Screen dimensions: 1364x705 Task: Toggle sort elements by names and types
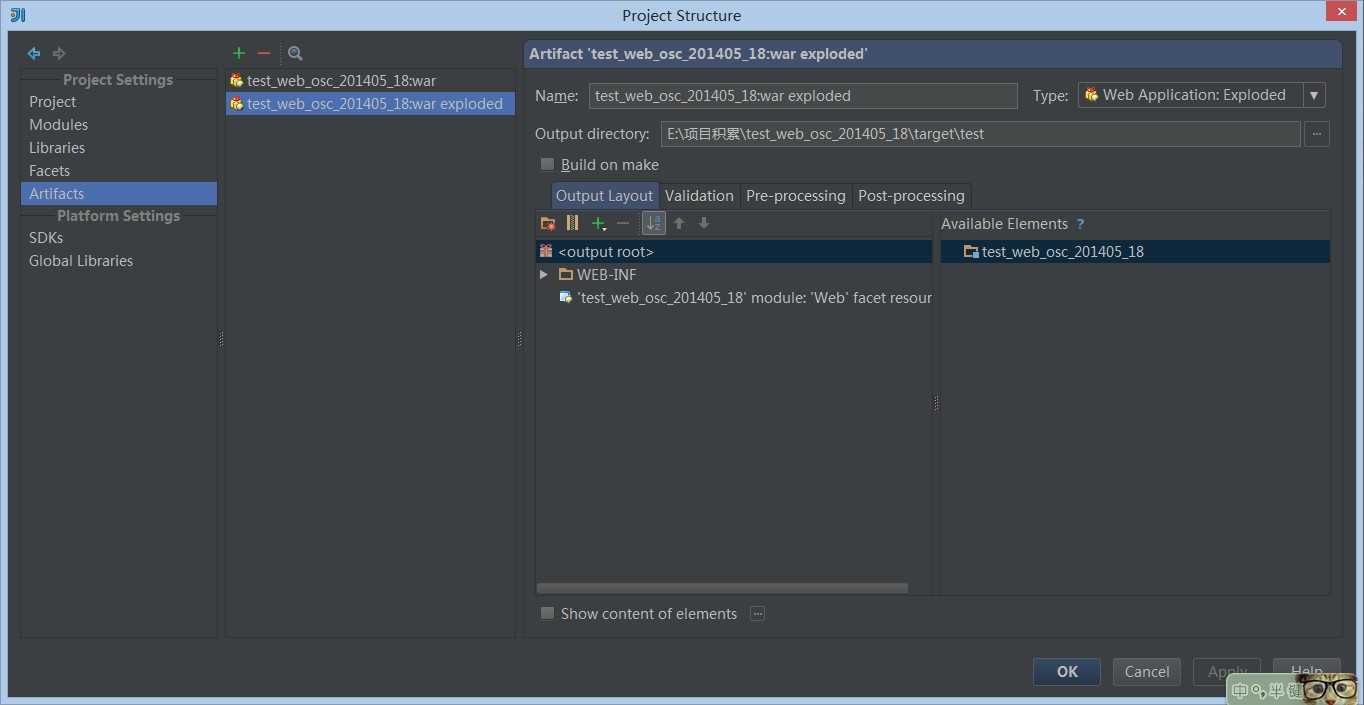coord(653,223)
